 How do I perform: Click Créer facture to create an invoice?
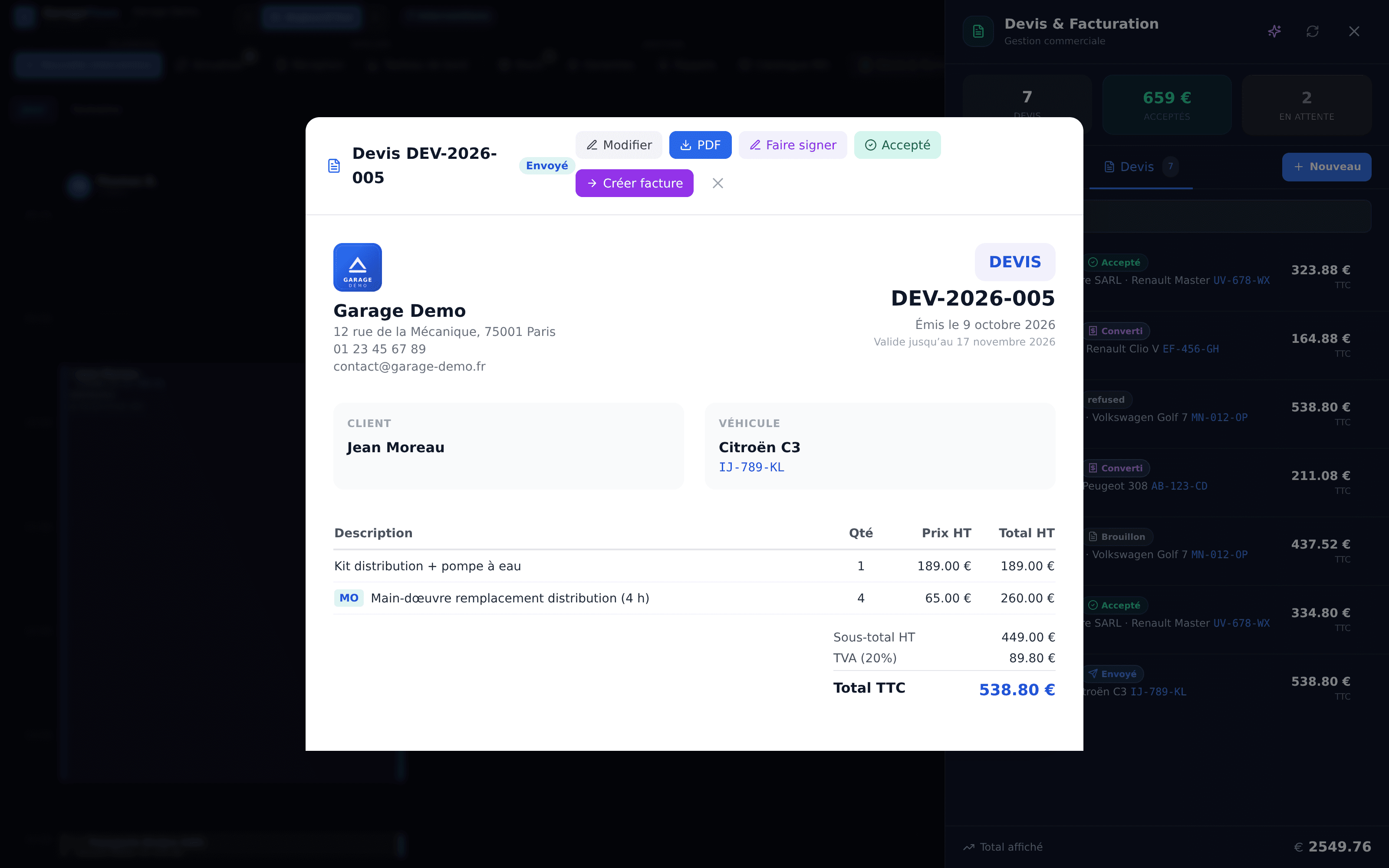(634, 183)
